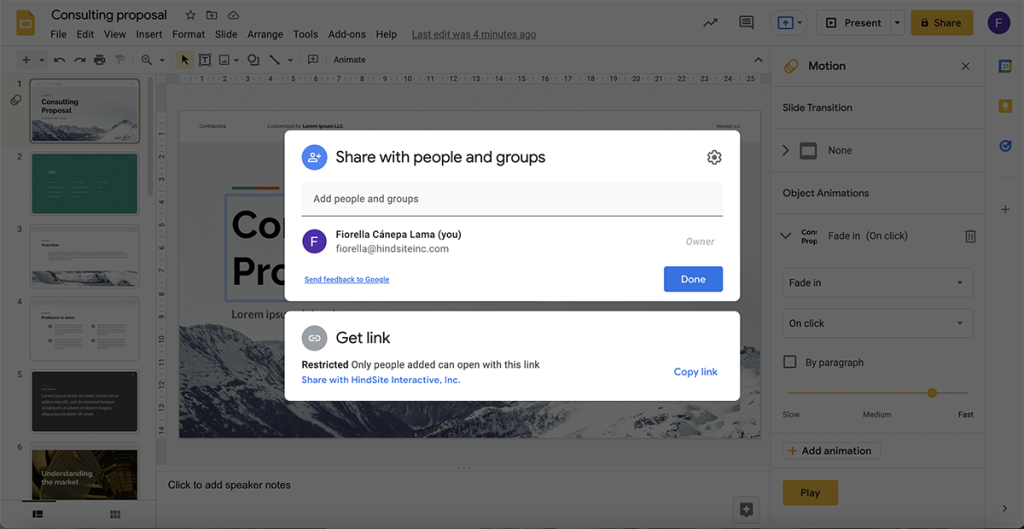
Task: Open the Arrange menu
Action: pyautogui.click(x=264, y=34)
